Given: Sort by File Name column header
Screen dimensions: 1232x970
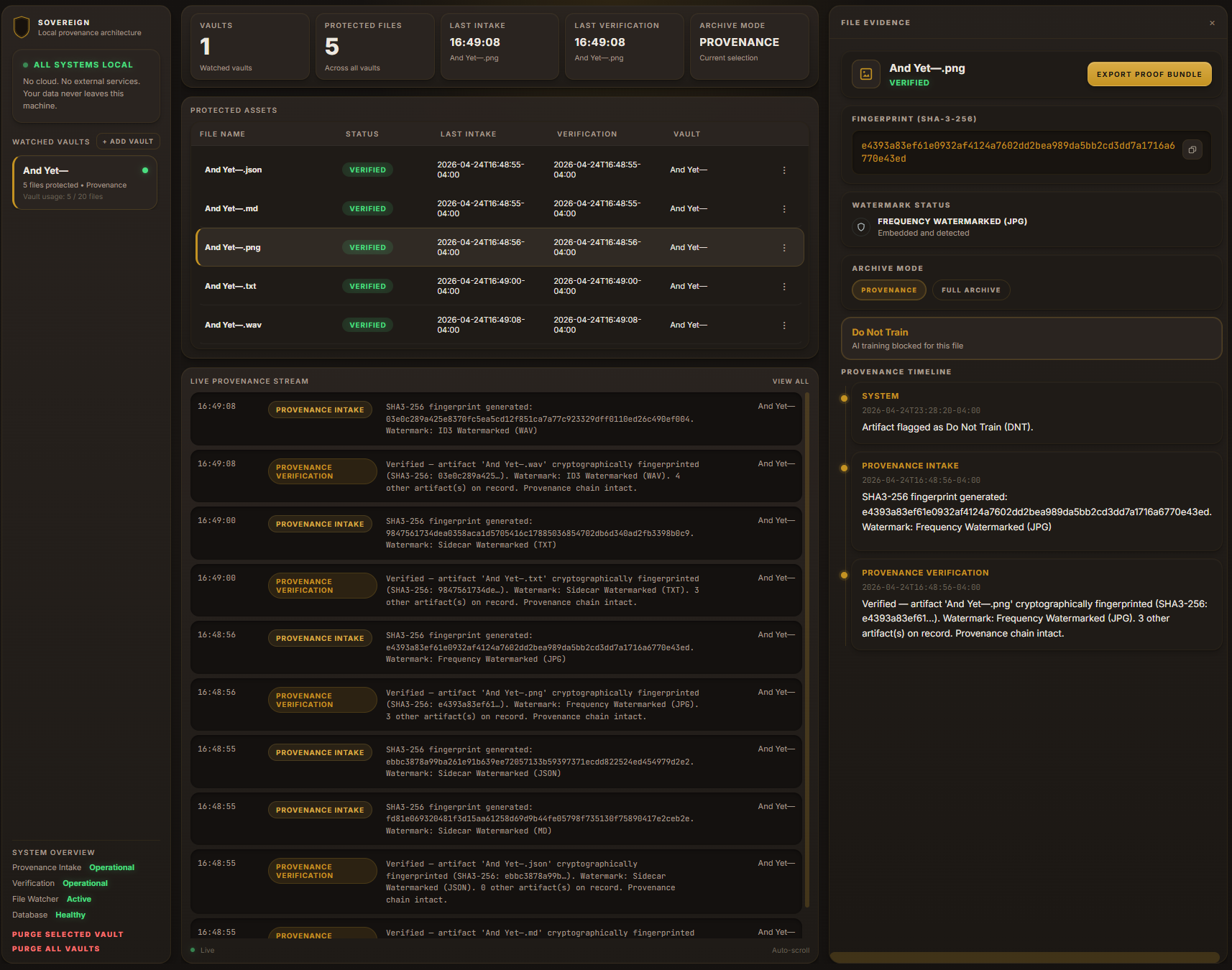Looking at the screenshot, I should coord(222,134).
